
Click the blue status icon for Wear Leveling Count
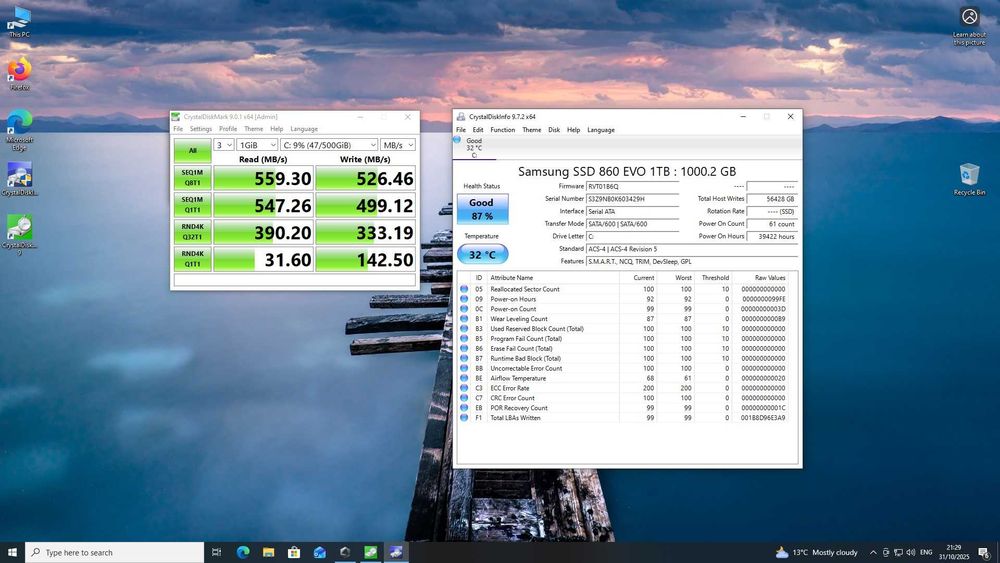464,319
